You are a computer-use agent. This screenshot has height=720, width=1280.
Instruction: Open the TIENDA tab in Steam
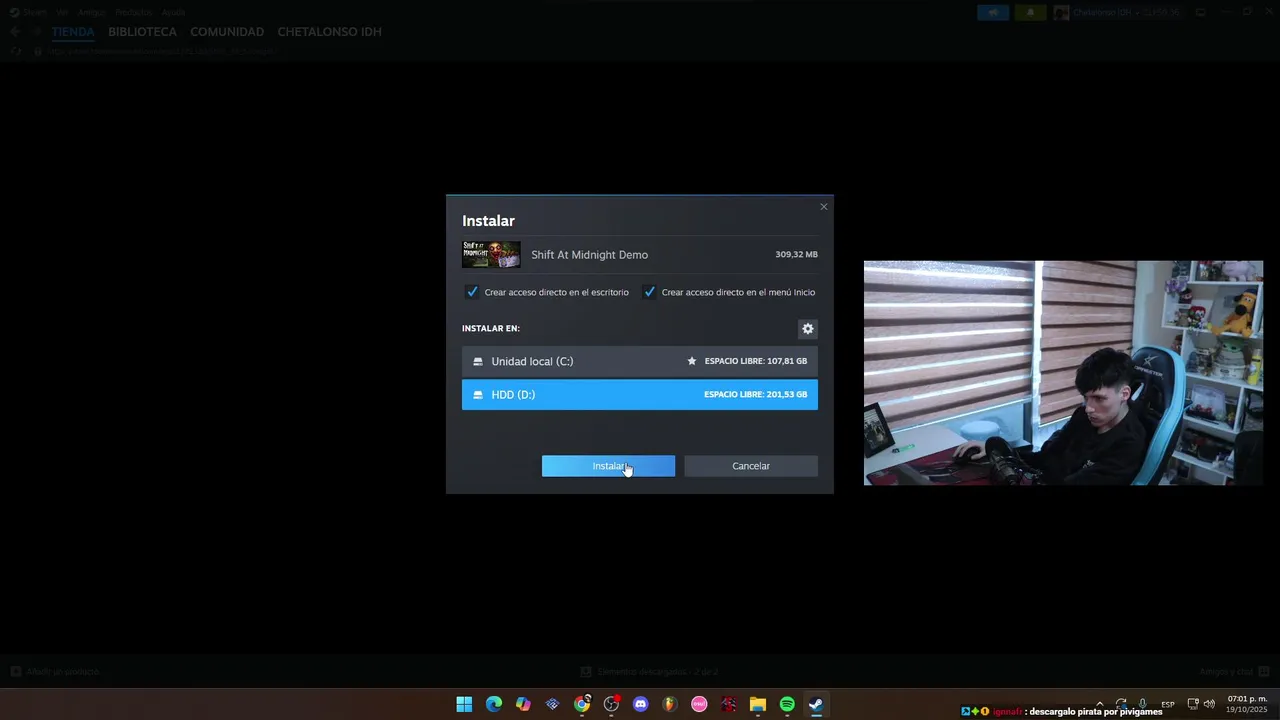pyautogui.click(x=73, y=32)
